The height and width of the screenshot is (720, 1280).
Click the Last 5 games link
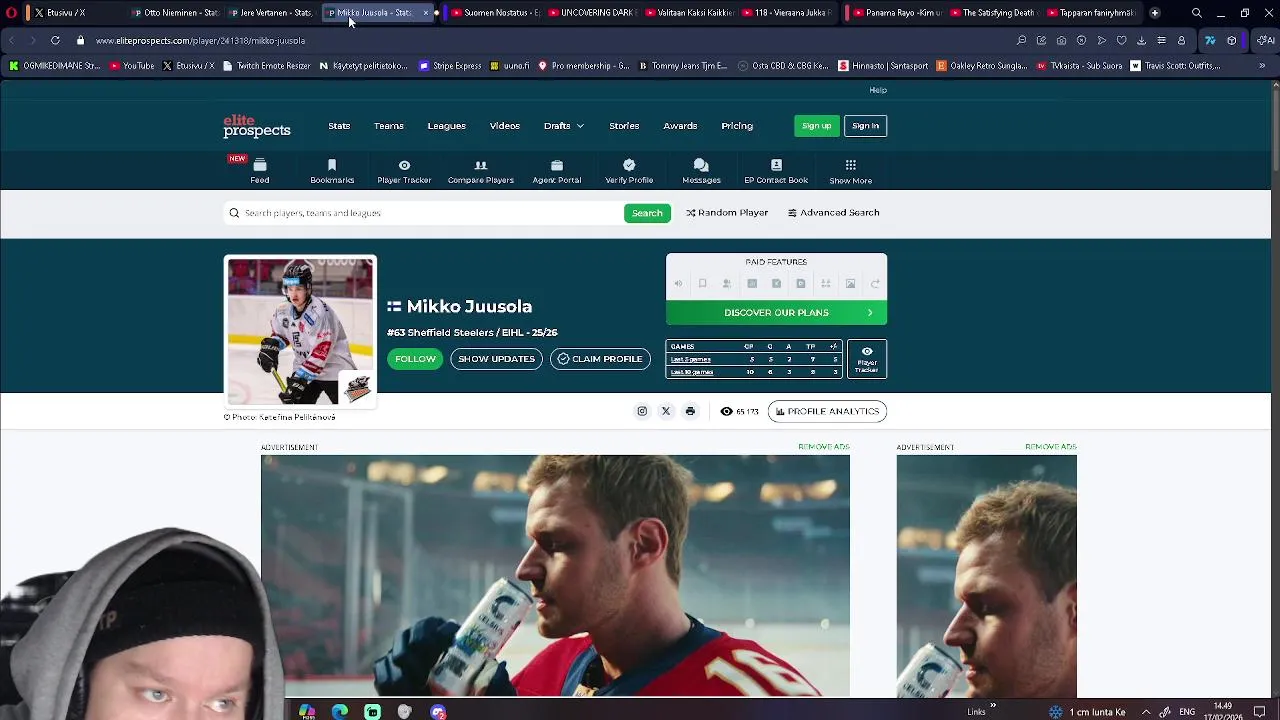coord(691,359)
